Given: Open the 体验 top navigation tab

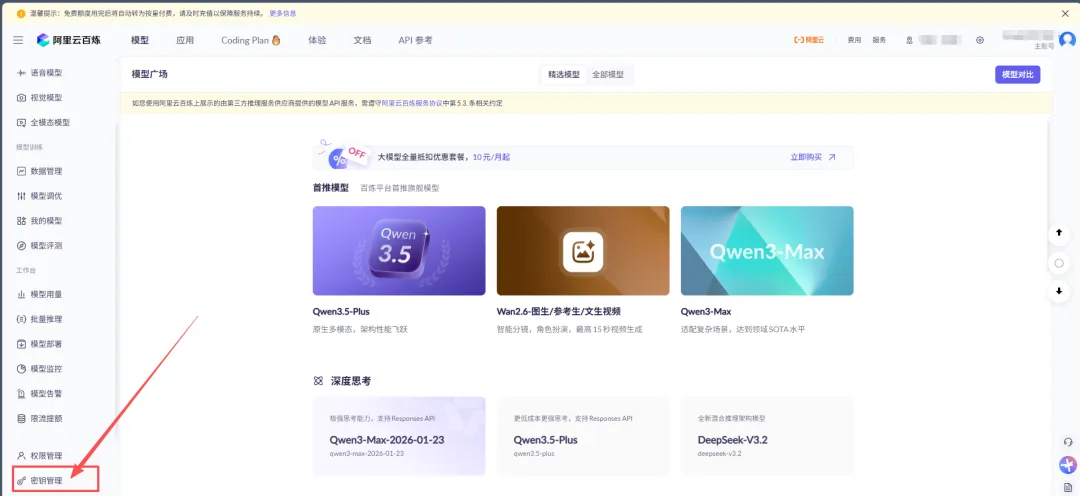Looking at the screenshot, I should tap(317, 40).
